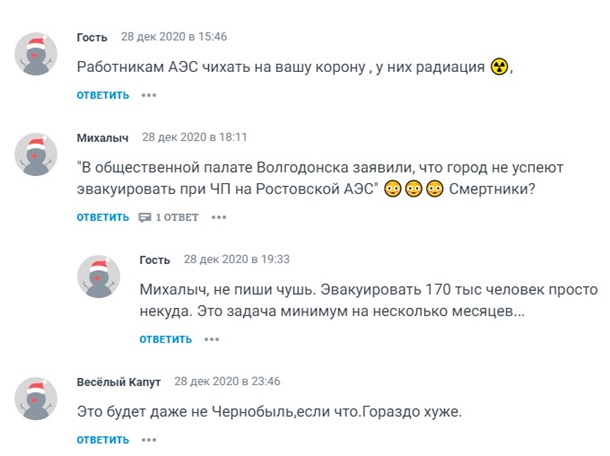Click the username Михалыч
The image size is (610, 456).
tap(102, 137)
